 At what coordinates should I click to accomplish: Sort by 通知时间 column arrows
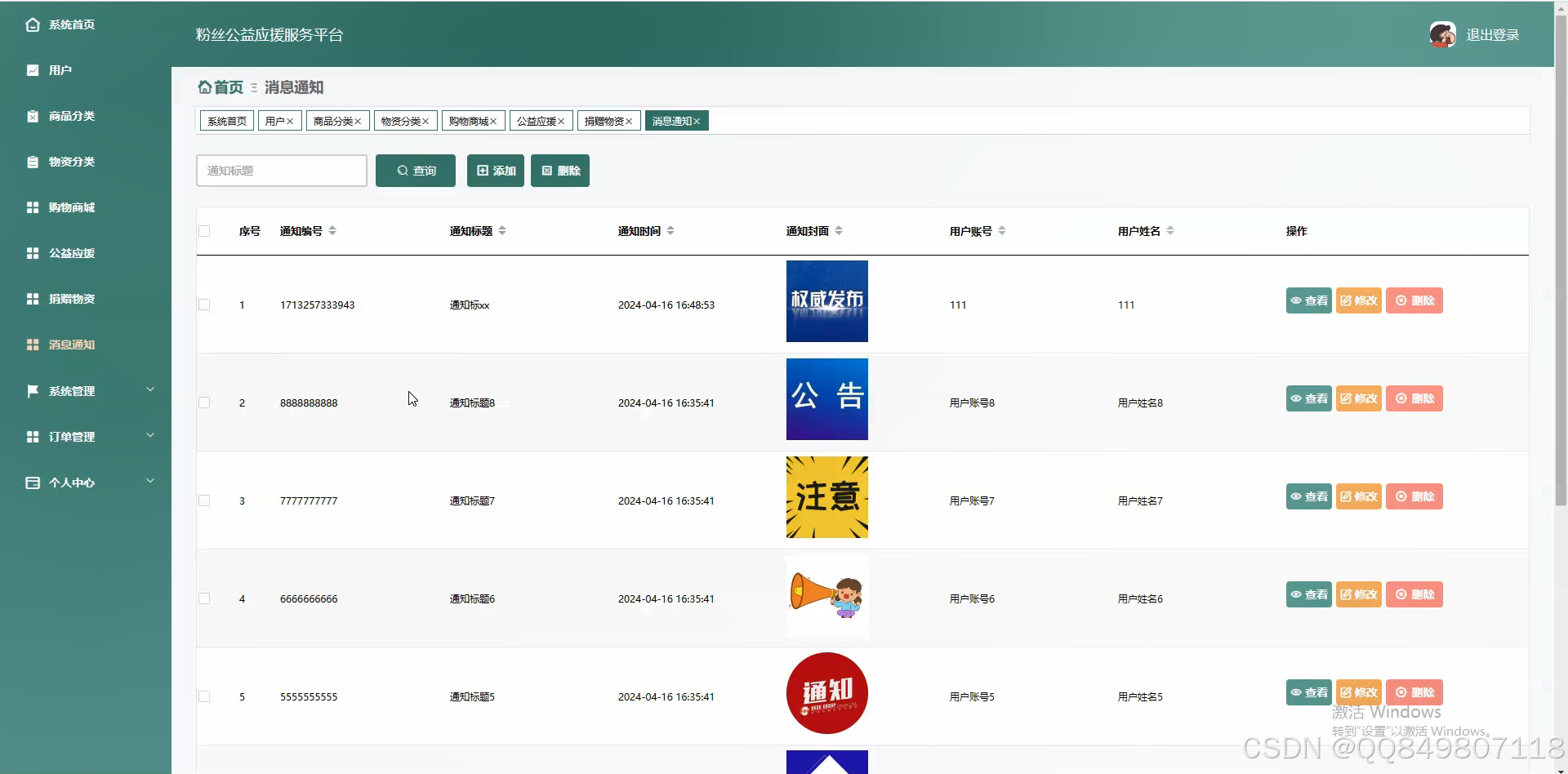pyautogui.click(x=670, y=231)
